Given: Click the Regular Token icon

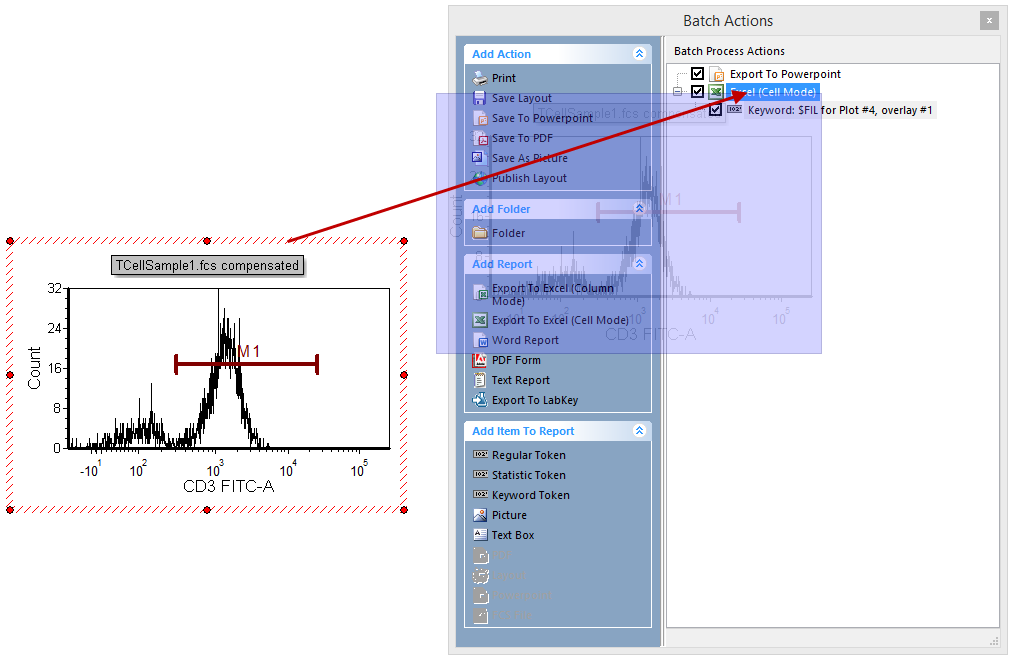Looking at the screenshot, I should pyautogui.click(x=480, y=455).
